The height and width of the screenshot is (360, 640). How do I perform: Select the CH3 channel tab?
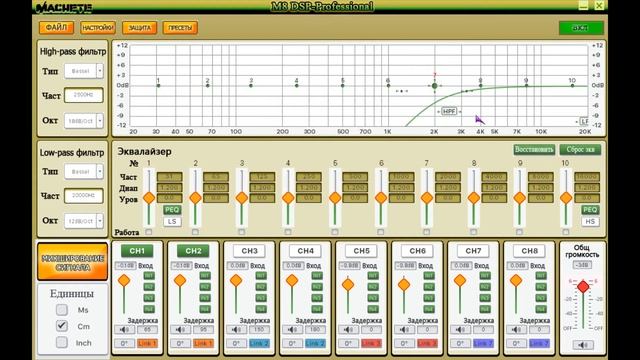pos(249,251)
